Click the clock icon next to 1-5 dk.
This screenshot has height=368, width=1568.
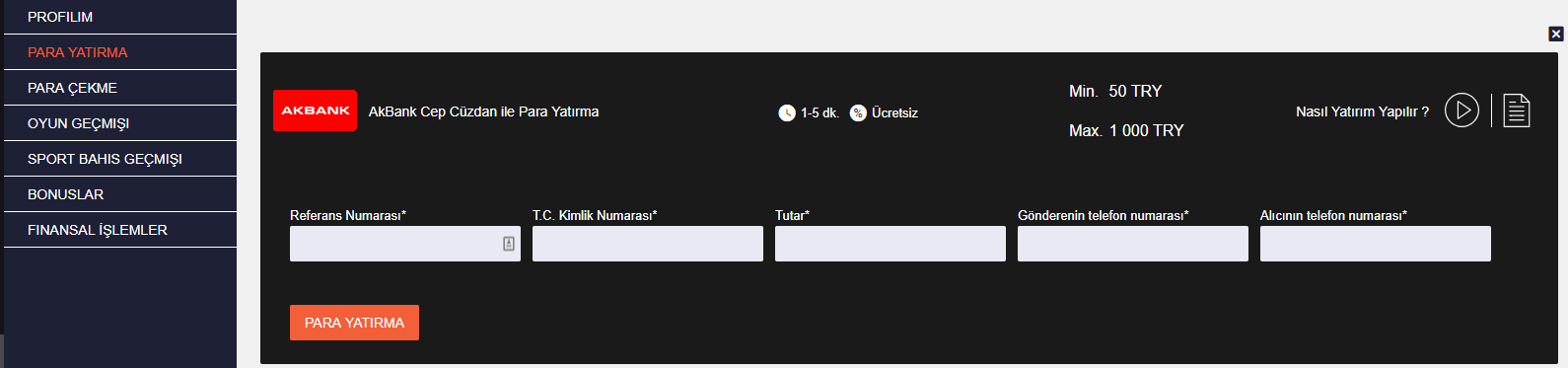786,112
